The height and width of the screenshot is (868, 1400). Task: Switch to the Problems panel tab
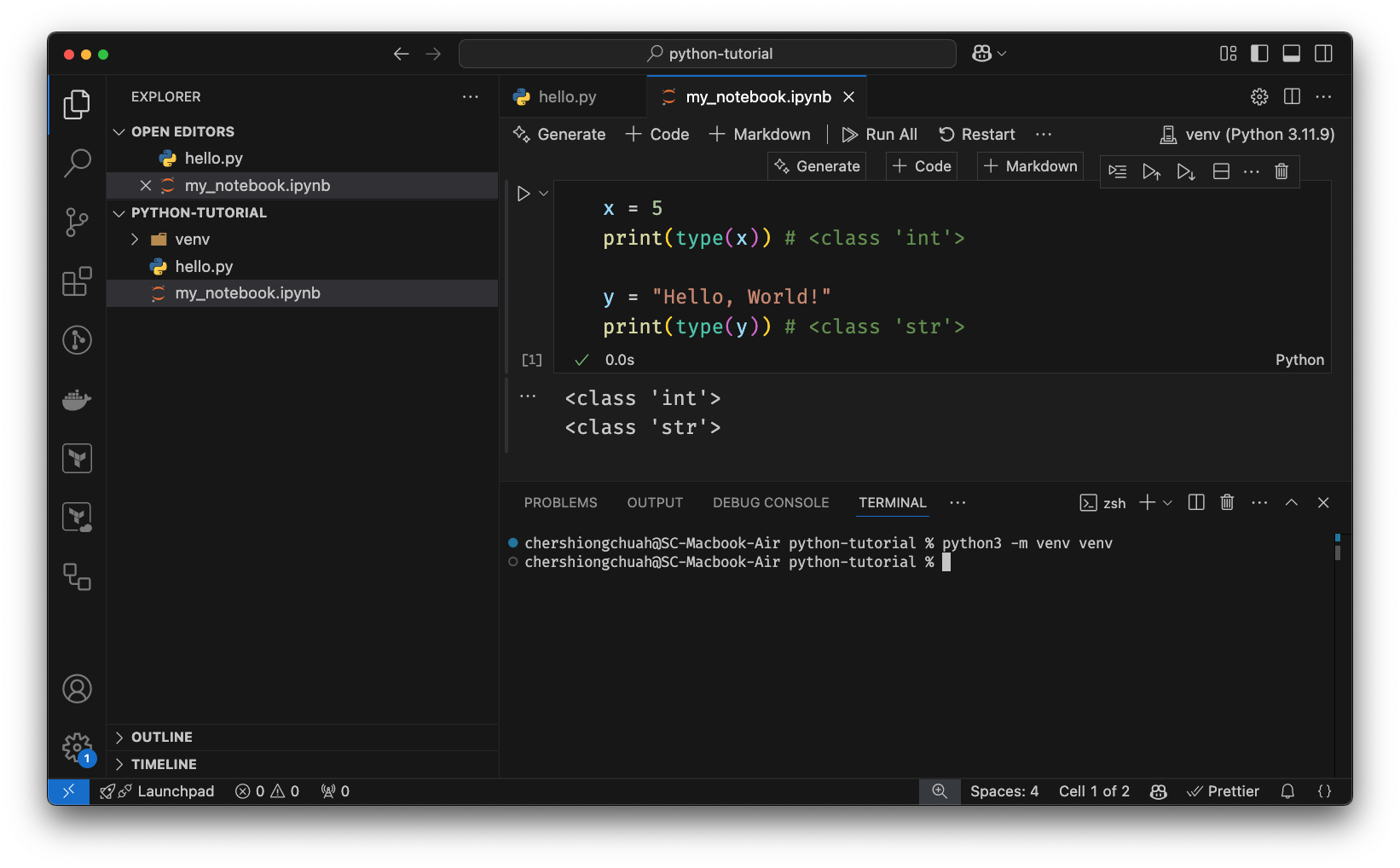[560, 503]
